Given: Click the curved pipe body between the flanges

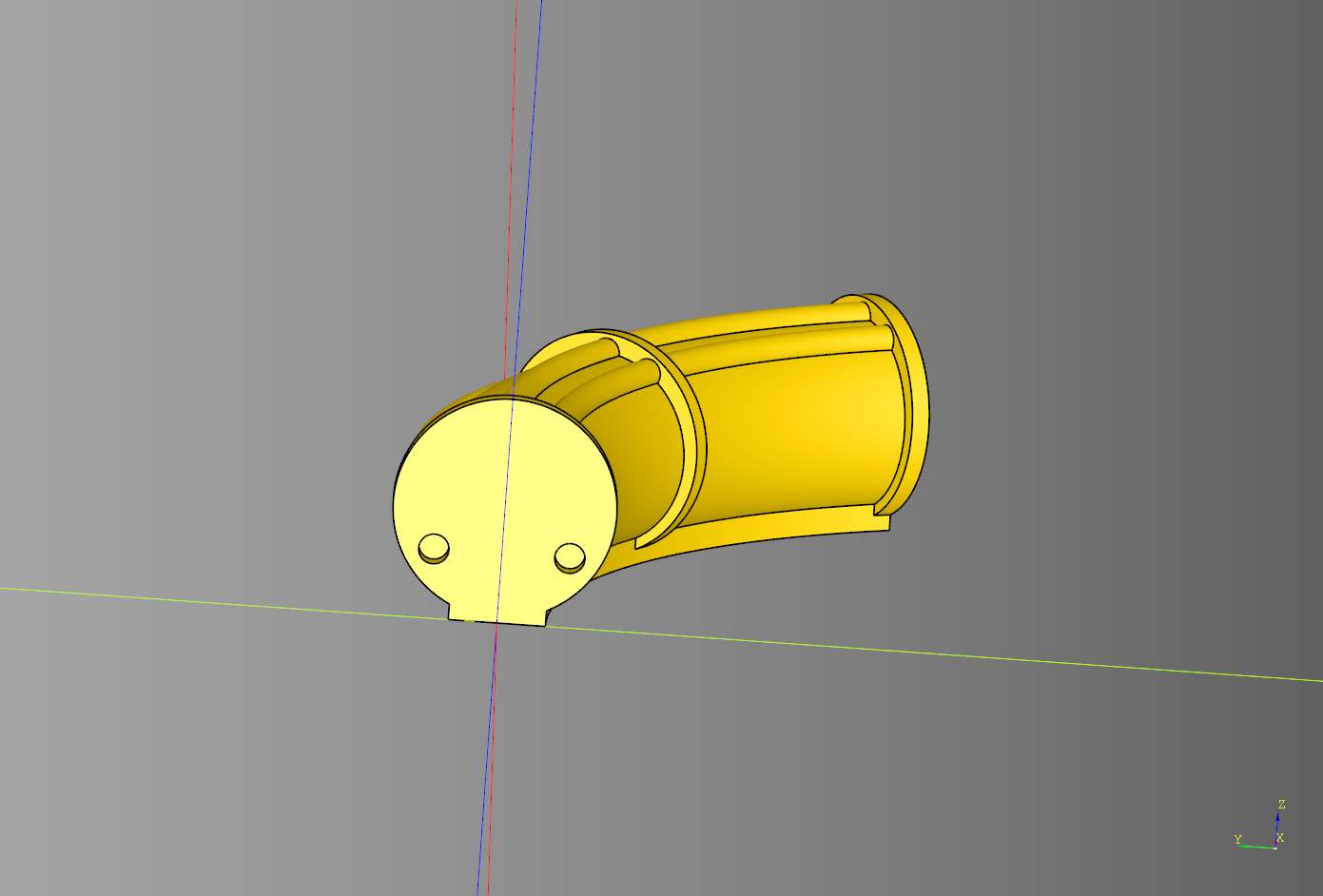Looking at the screenshot, I should pyautogui.click(x=789, y=428).
